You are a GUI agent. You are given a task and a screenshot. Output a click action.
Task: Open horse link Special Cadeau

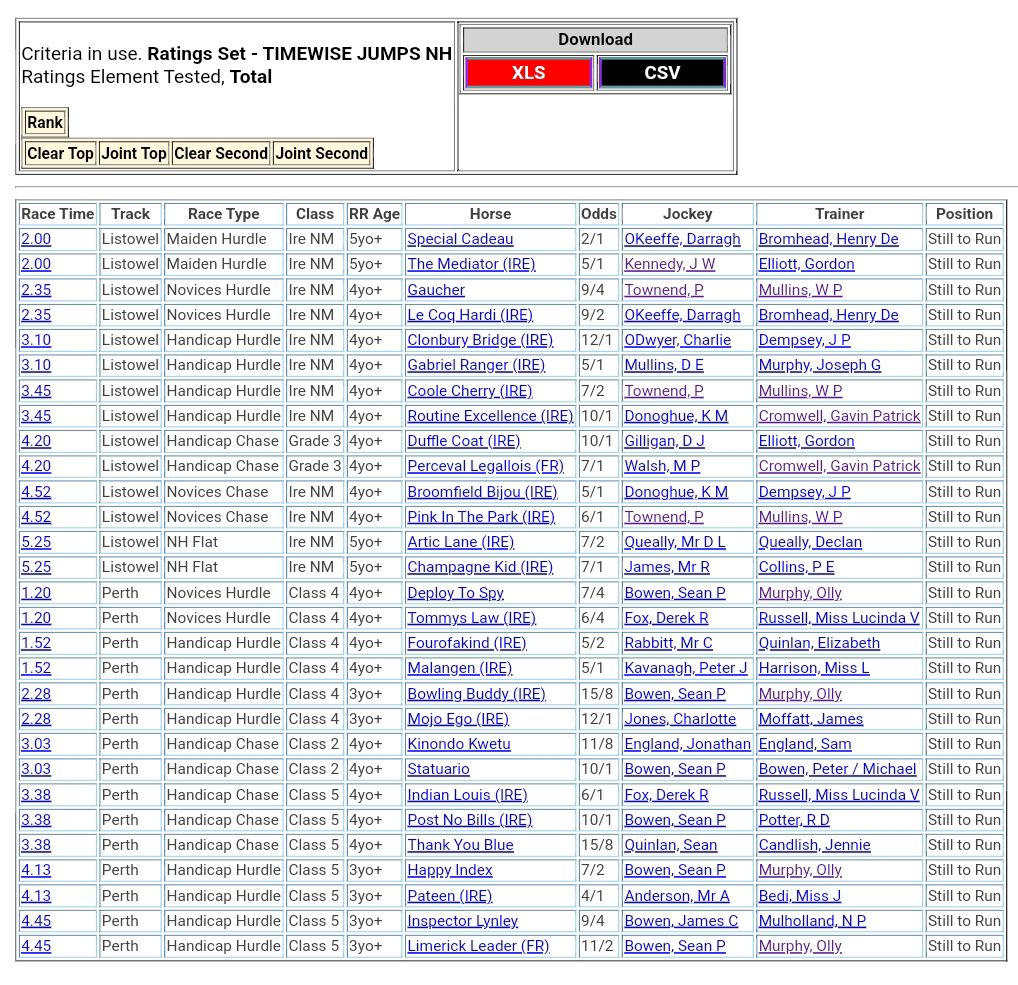pos(460,239)
